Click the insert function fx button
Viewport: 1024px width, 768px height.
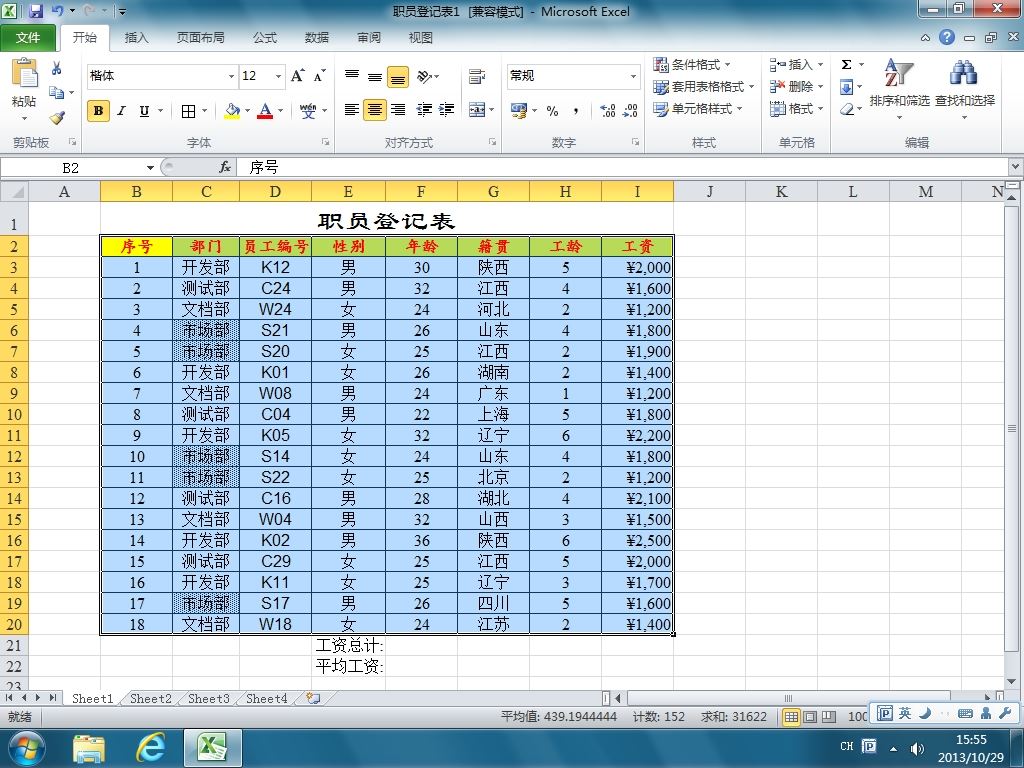(225, 168)
